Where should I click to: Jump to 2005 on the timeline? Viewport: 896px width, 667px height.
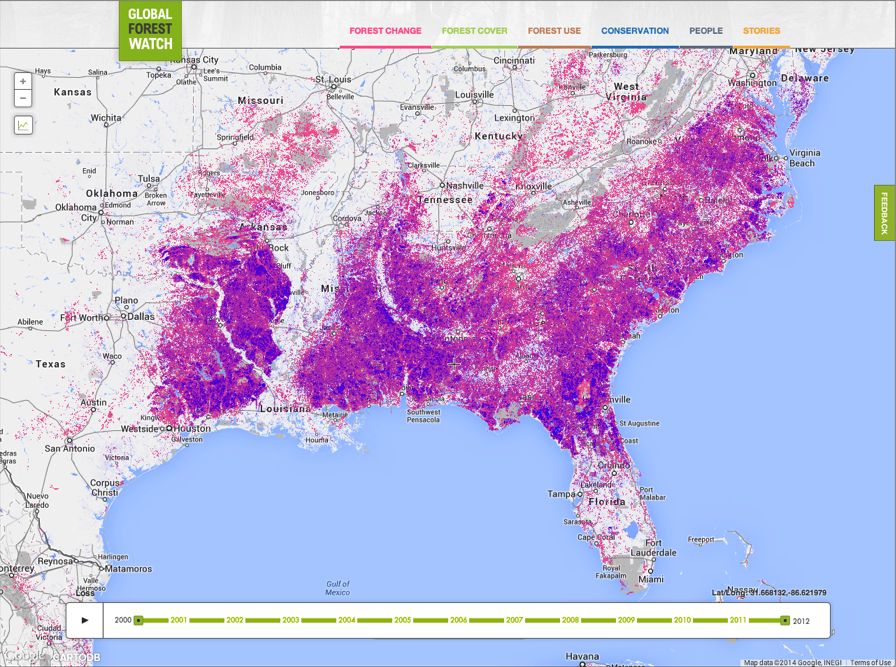click(402, 620)
